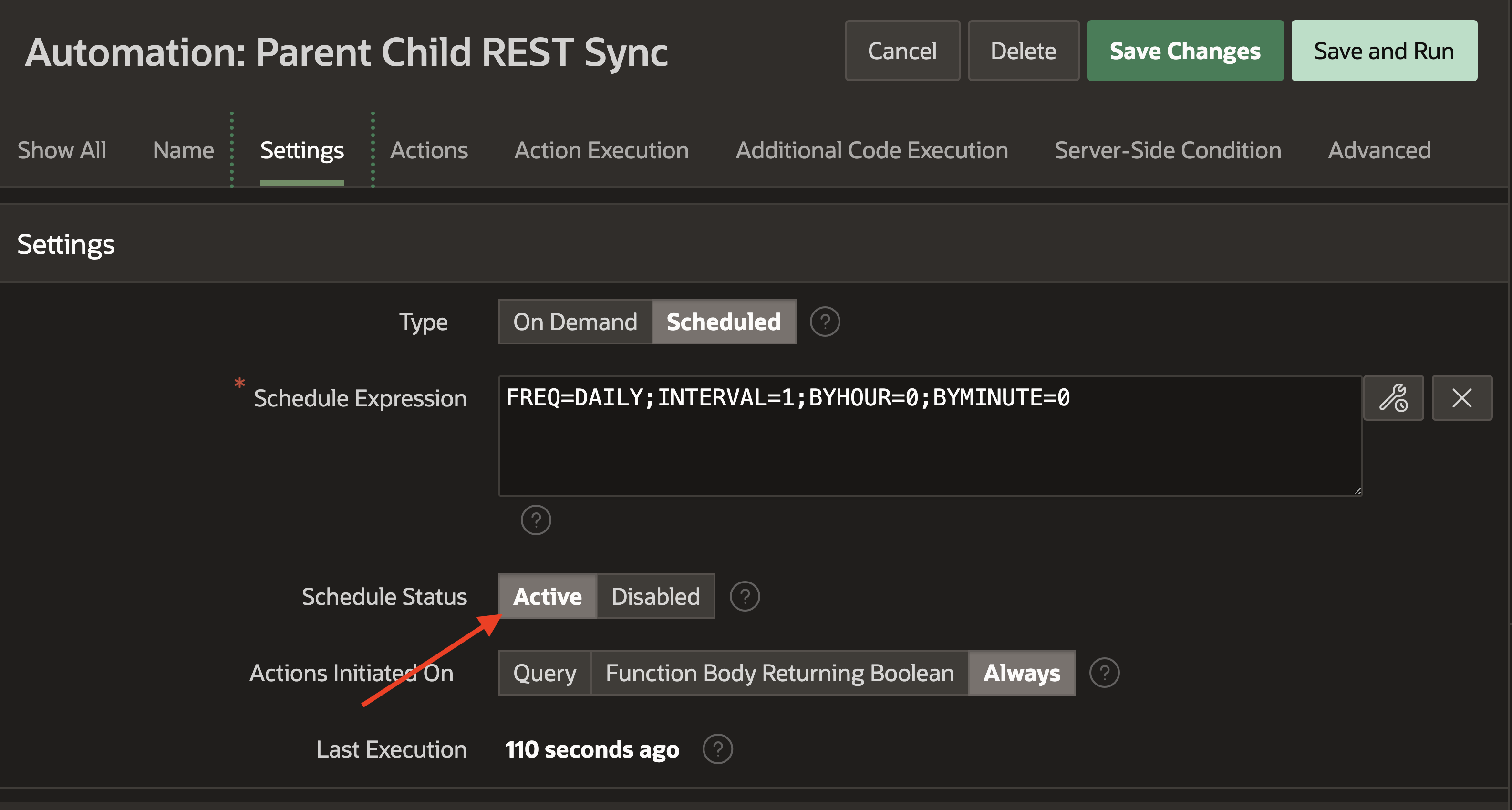Go to the Show All tab
Screen dimensions: 1512x810
click(62, 150)
